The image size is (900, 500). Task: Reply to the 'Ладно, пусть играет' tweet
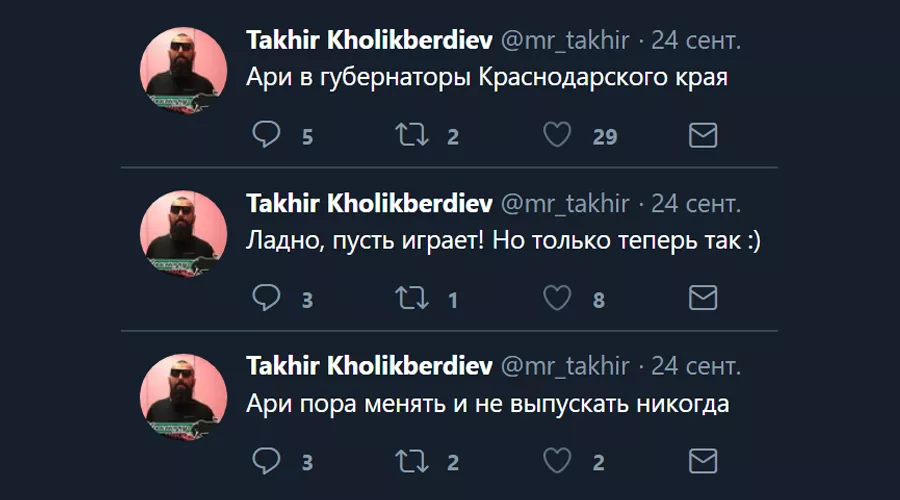[x=266, y=298]
